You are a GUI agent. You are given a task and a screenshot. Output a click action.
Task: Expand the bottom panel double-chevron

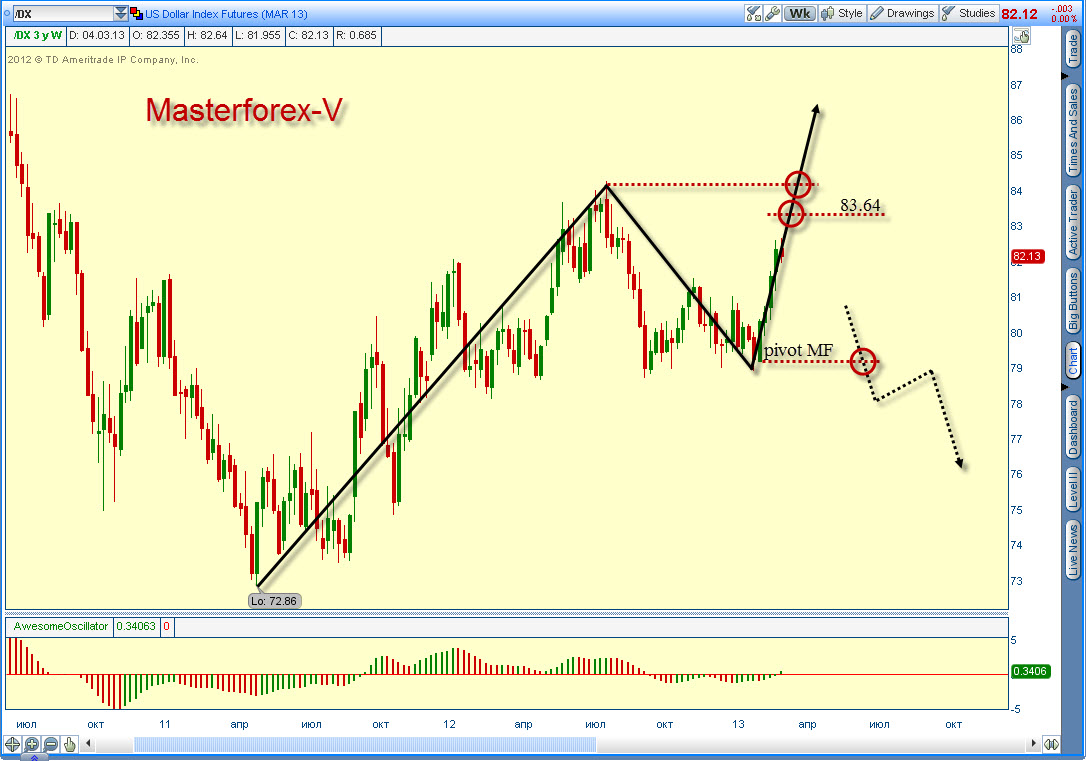pos(34,758)
